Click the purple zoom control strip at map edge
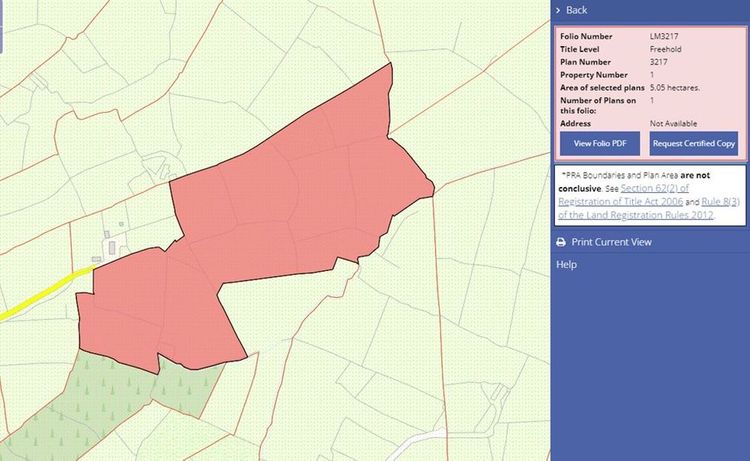 [x=1, y=26]
